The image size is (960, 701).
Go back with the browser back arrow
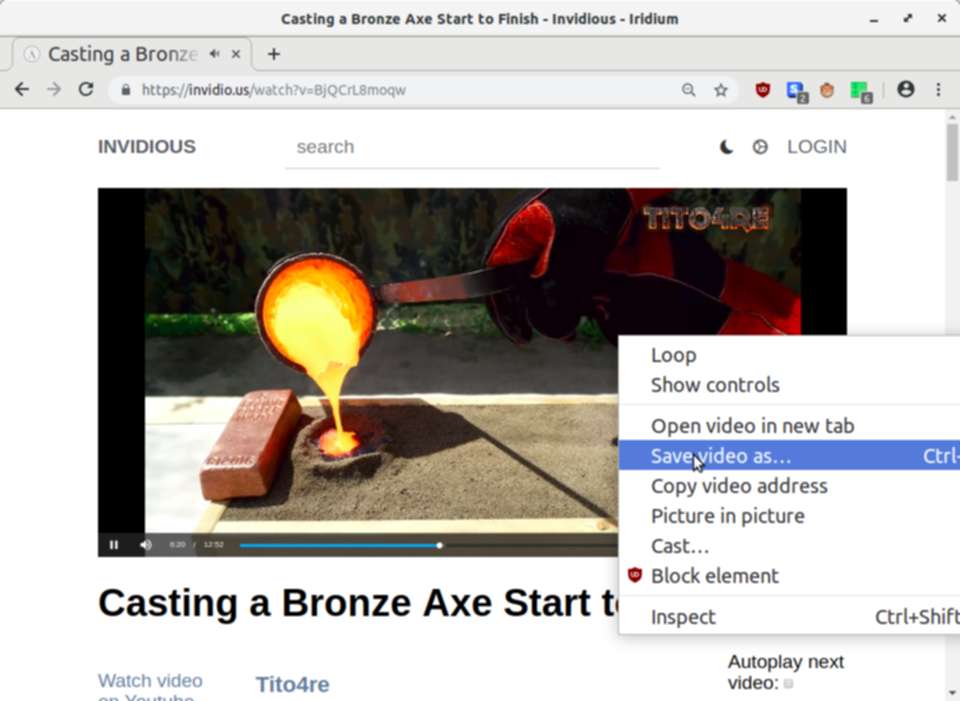pyautogui.click(x=22, y=89)
